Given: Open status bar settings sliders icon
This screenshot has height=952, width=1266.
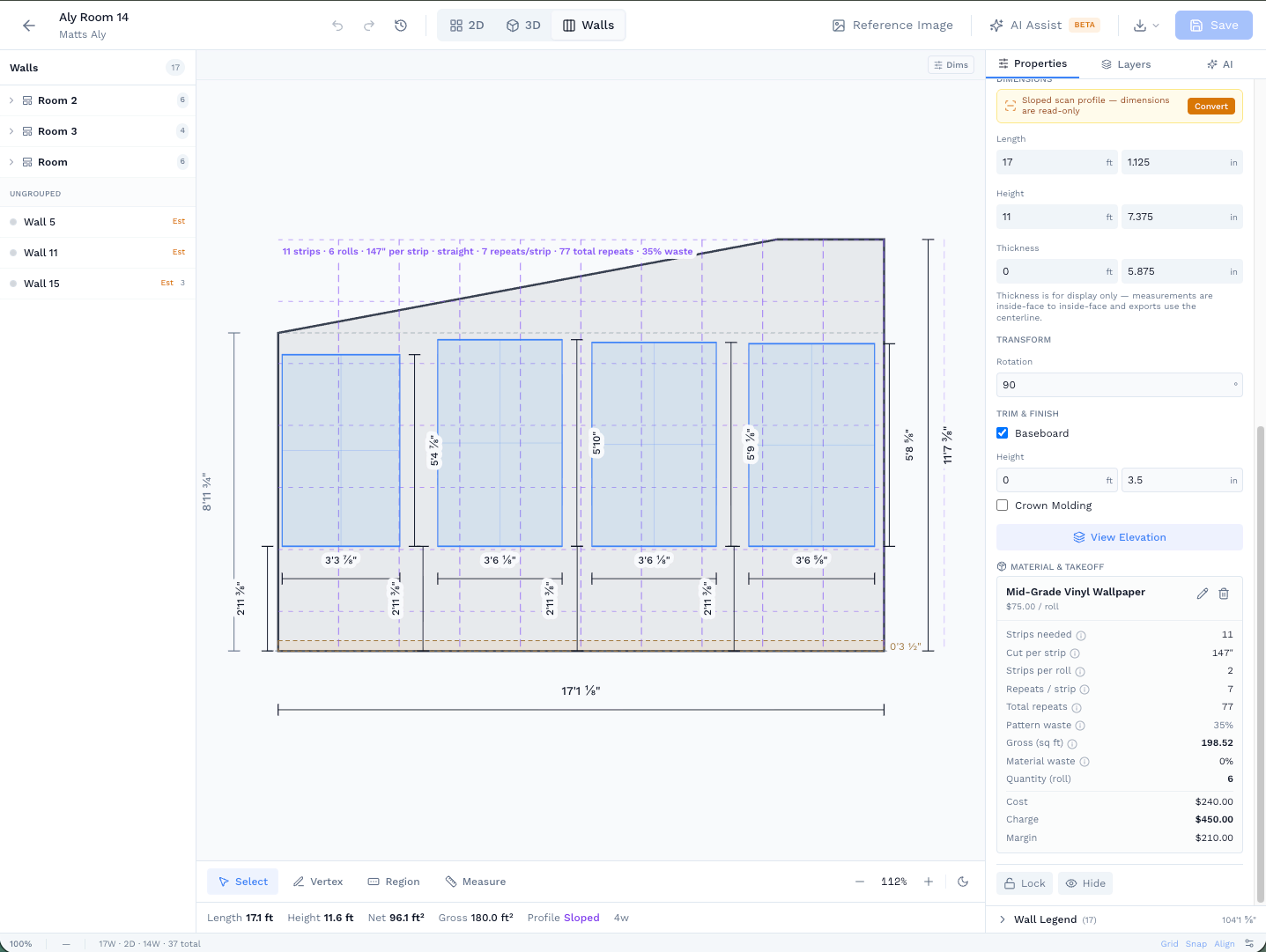Looking at the screenshot, I should (1249, 943).
